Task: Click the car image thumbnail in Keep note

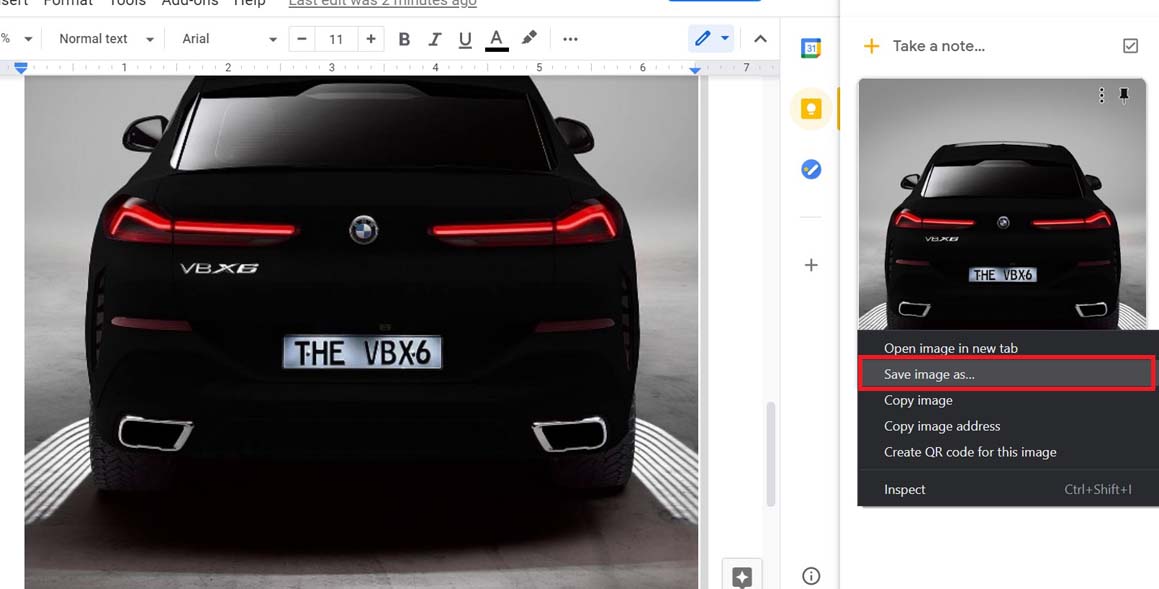Action: pyautogui.click(x=1002, y=204)
